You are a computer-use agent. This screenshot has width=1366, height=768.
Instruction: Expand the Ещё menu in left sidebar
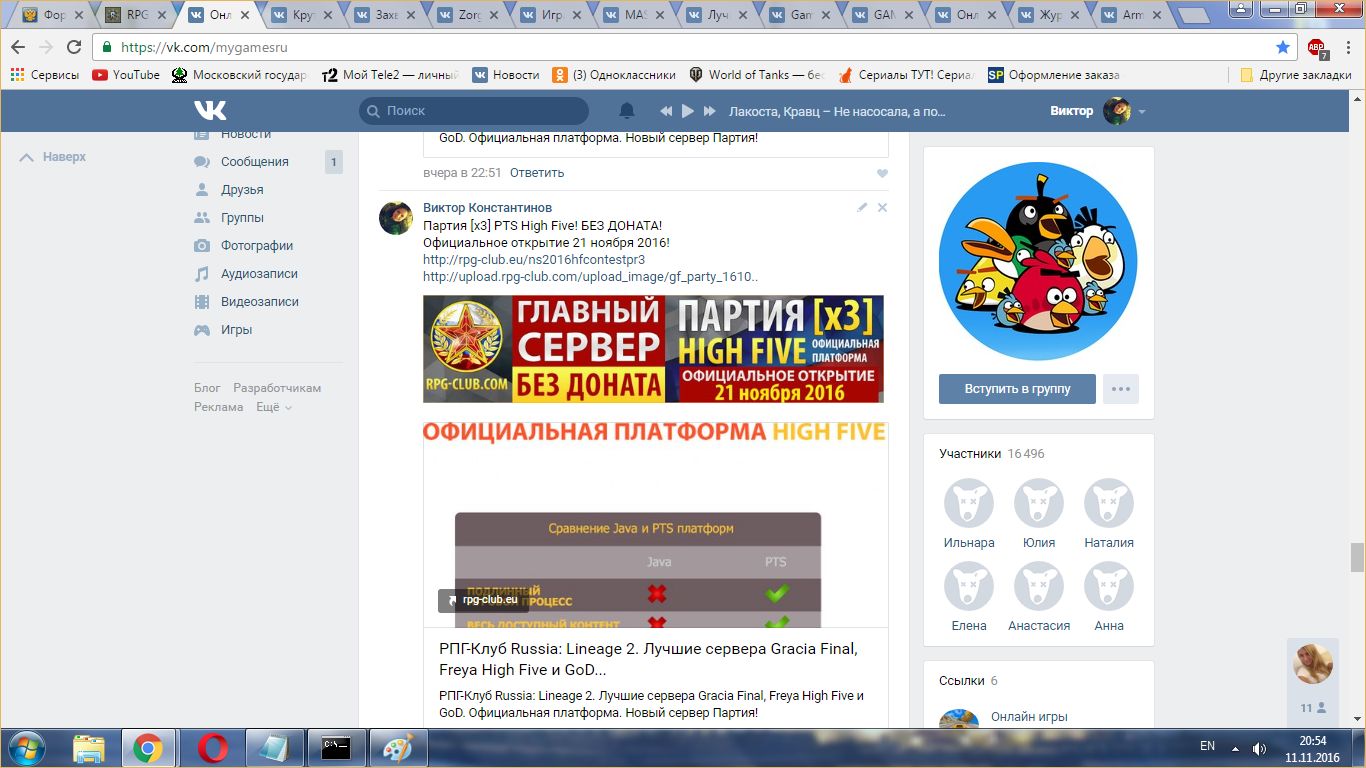[x=274, y=407]
